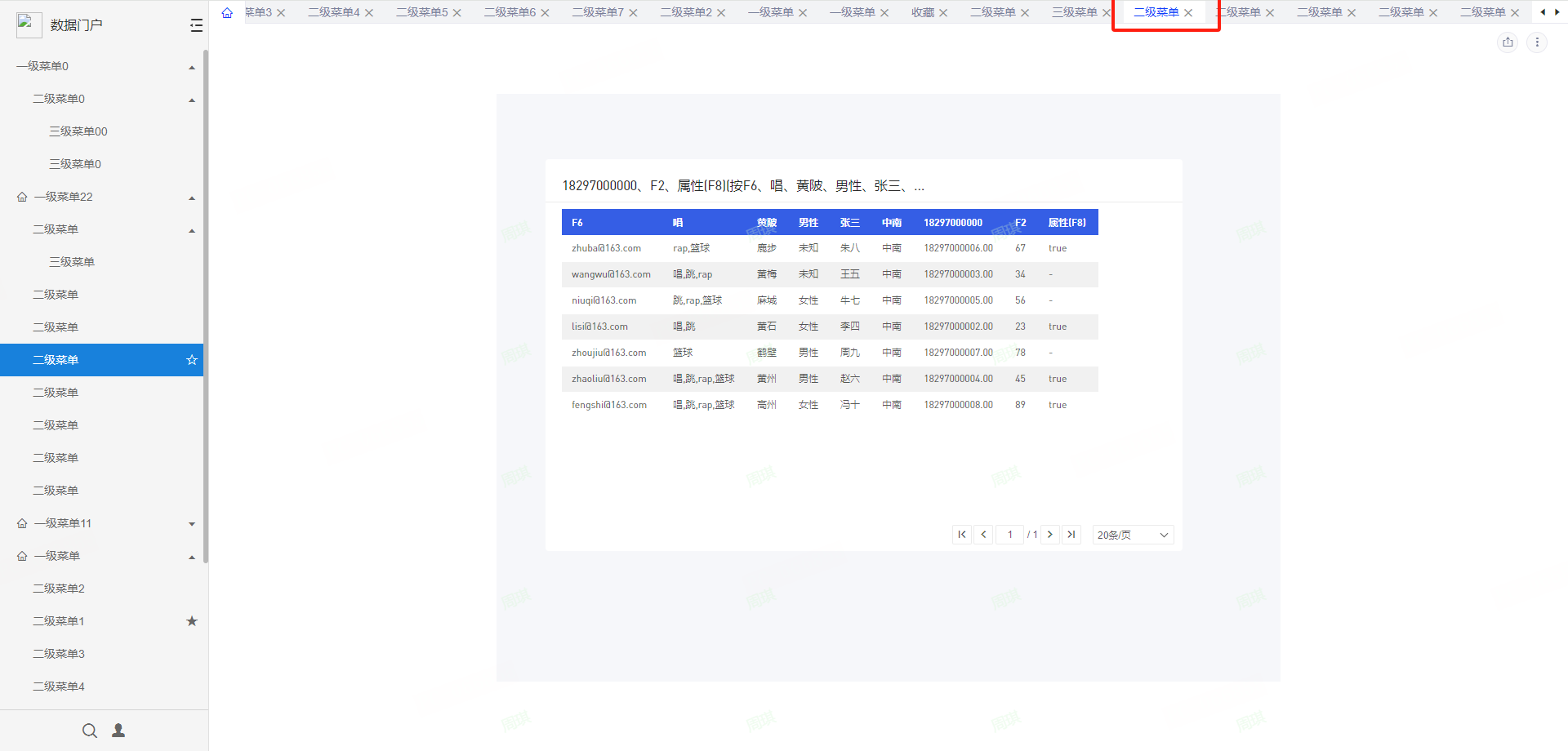Screen dimensions: 1568x751
Task: Click the page number input field
Action: (1010, 535)
